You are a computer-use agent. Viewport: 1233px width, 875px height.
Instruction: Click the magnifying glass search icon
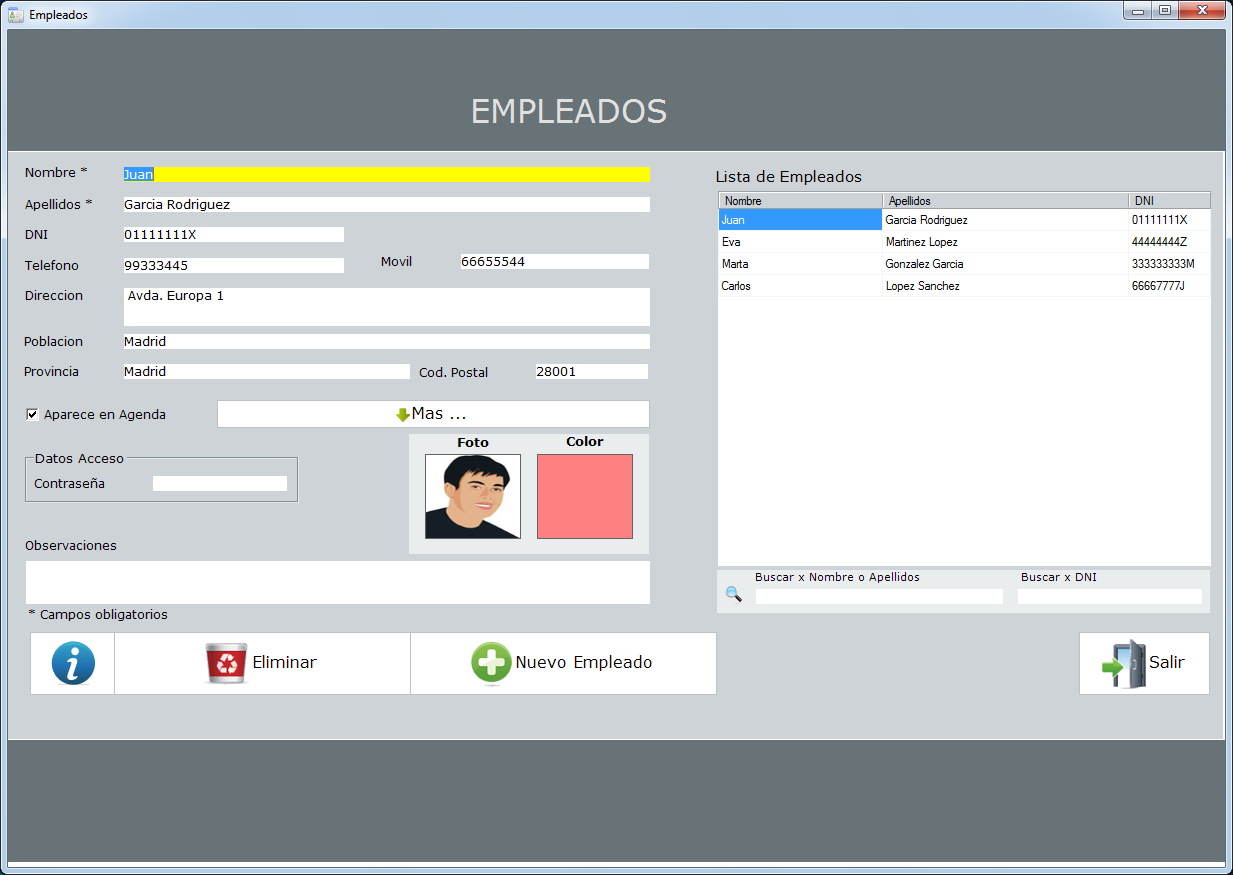coord(734,594)
